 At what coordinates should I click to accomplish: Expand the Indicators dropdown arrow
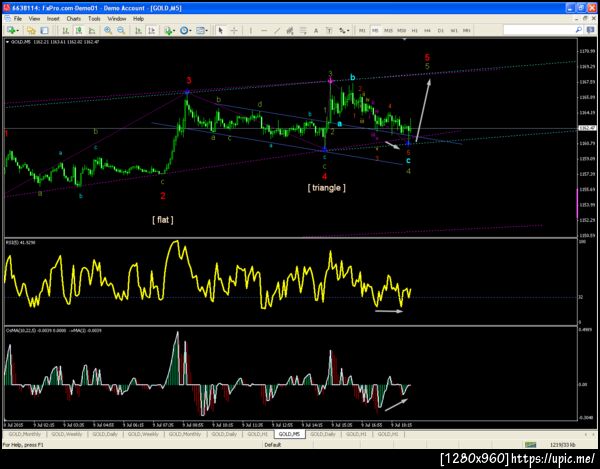click(174, 31)
